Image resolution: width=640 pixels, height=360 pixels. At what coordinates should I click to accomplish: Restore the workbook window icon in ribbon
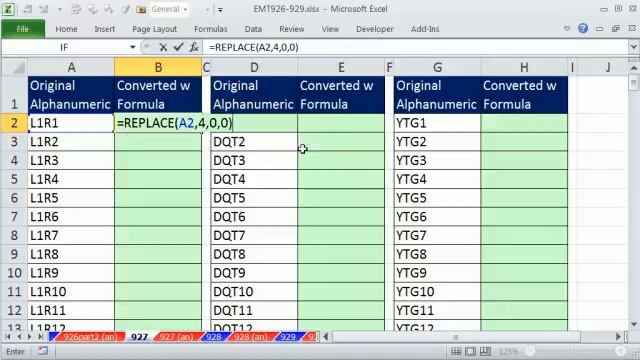point(616,29)
